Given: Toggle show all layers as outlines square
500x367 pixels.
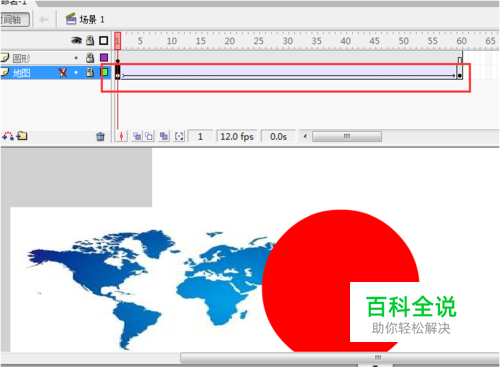Looking at the screenshot, I should click(x=104, y=41).
